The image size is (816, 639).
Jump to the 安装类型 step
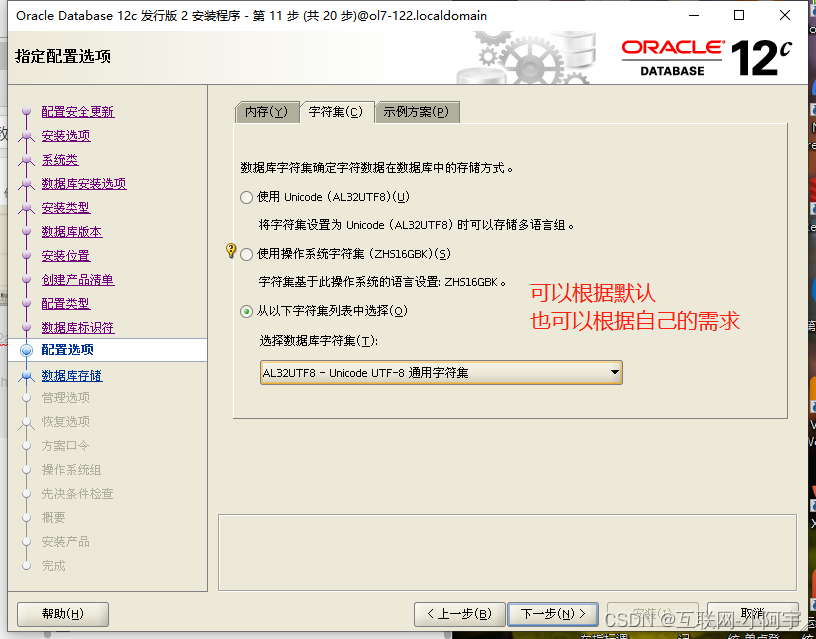point(66,207)
